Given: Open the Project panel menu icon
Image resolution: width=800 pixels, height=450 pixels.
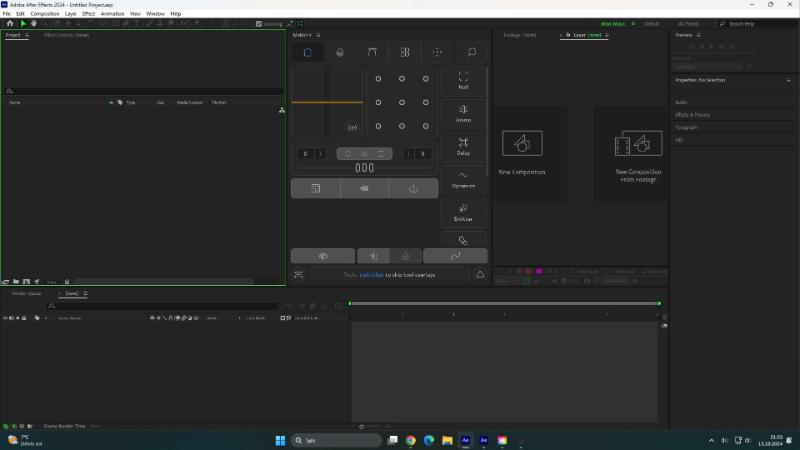Looking at the screenshot, I should coord(27,35).
